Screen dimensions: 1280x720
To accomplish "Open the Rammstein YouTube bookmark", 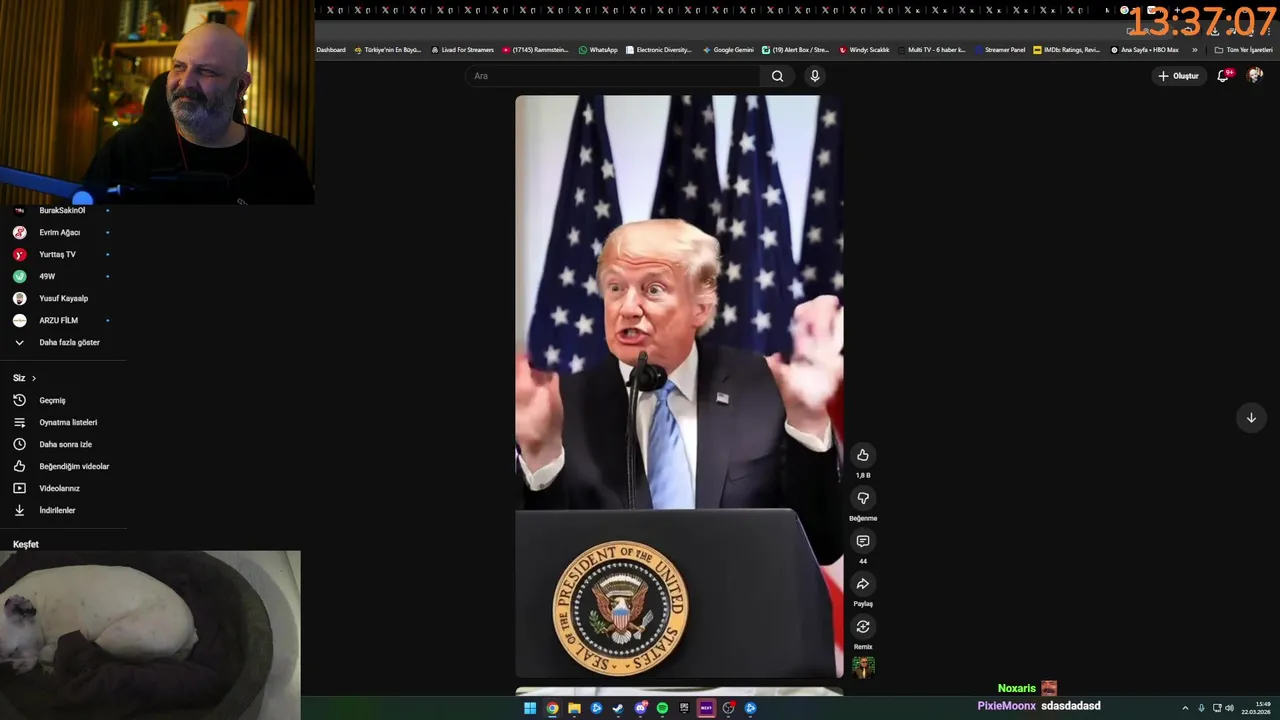I will coord(535,50).
